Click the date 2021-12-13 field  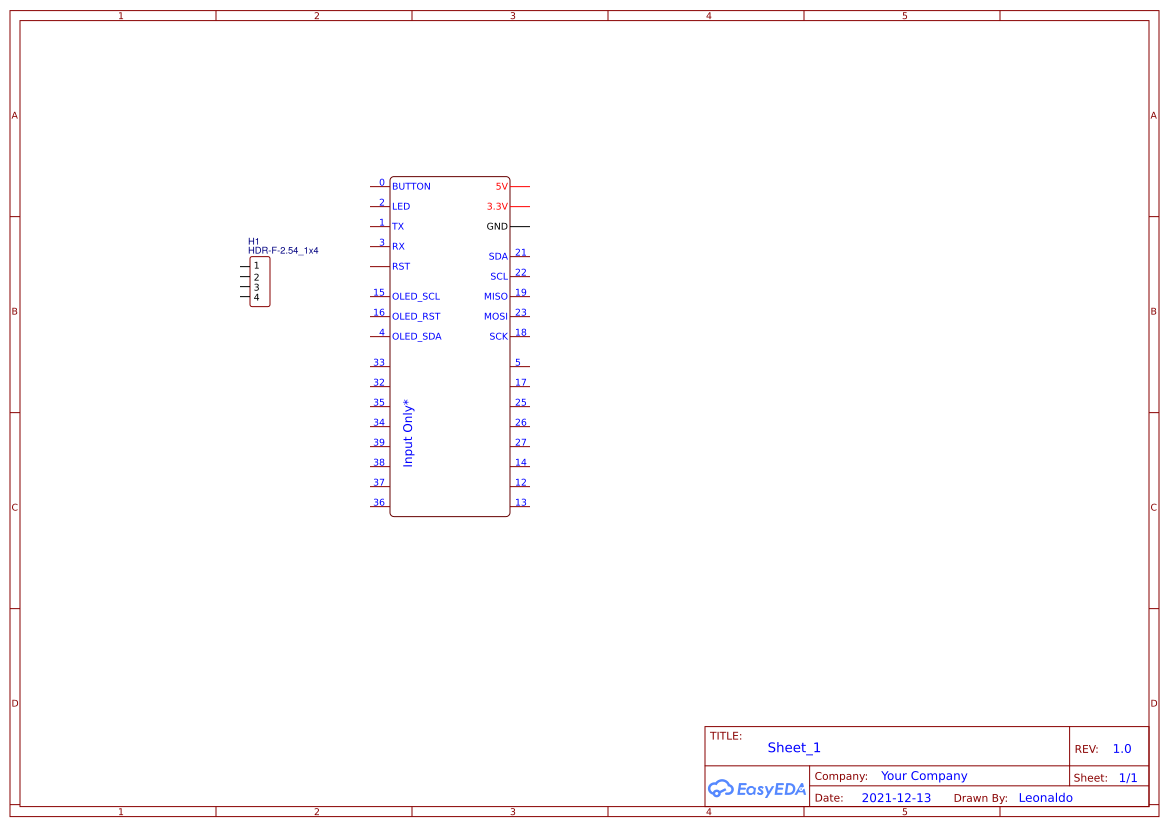pyautogui.click(x=896, y=797)
